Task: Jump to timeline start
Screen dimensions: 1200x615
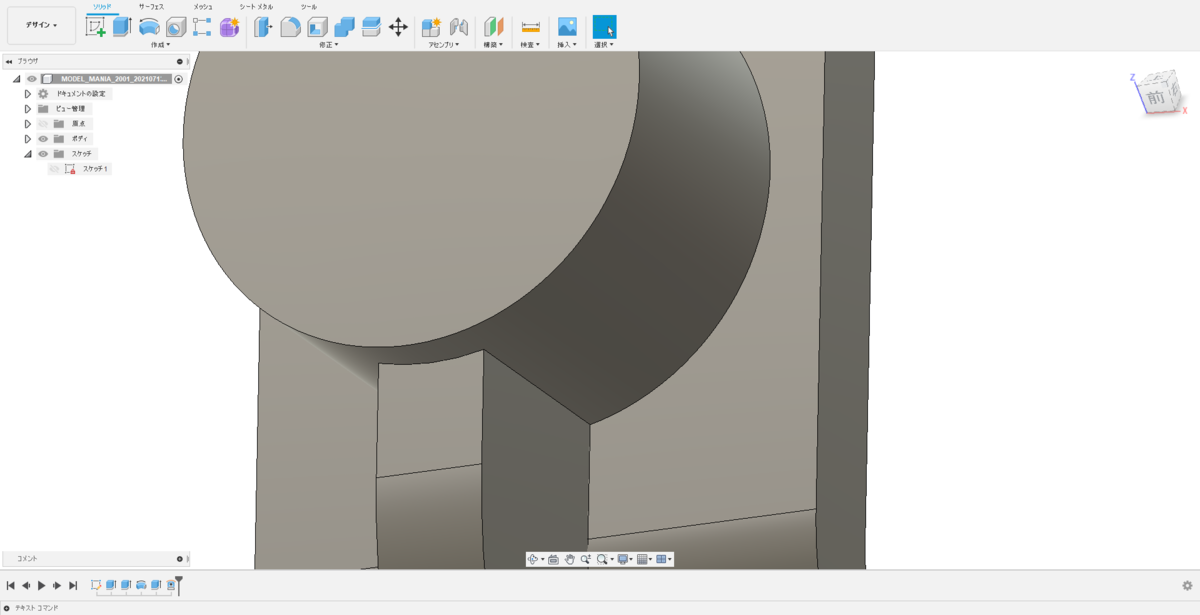Action: (10, 585)
